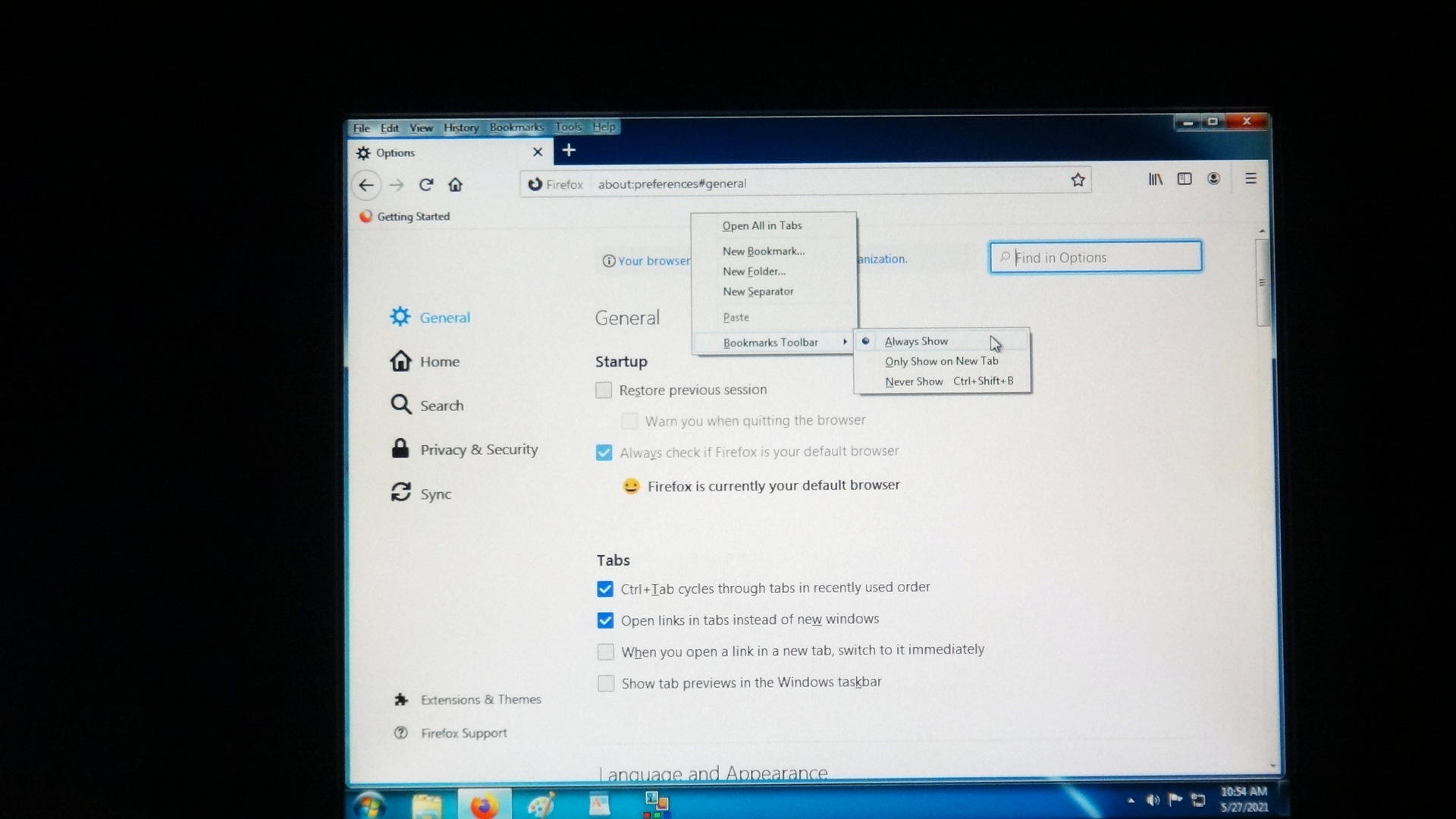Click the page vertical scrollbar thumb

point(1262,282)
